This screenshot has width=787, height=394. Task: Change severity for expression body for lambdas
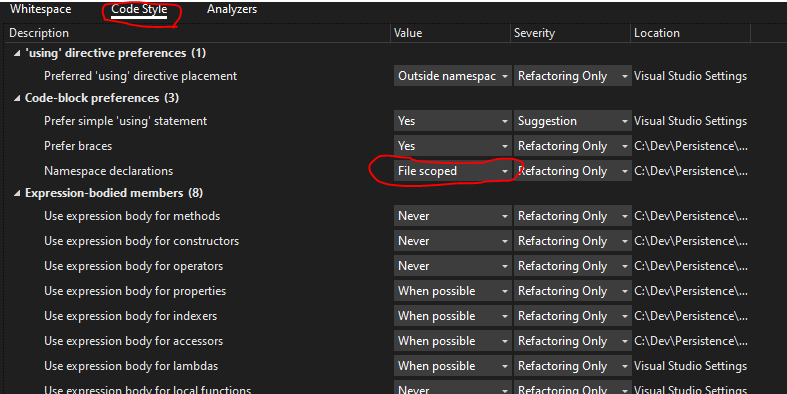(x=573, y=366)
